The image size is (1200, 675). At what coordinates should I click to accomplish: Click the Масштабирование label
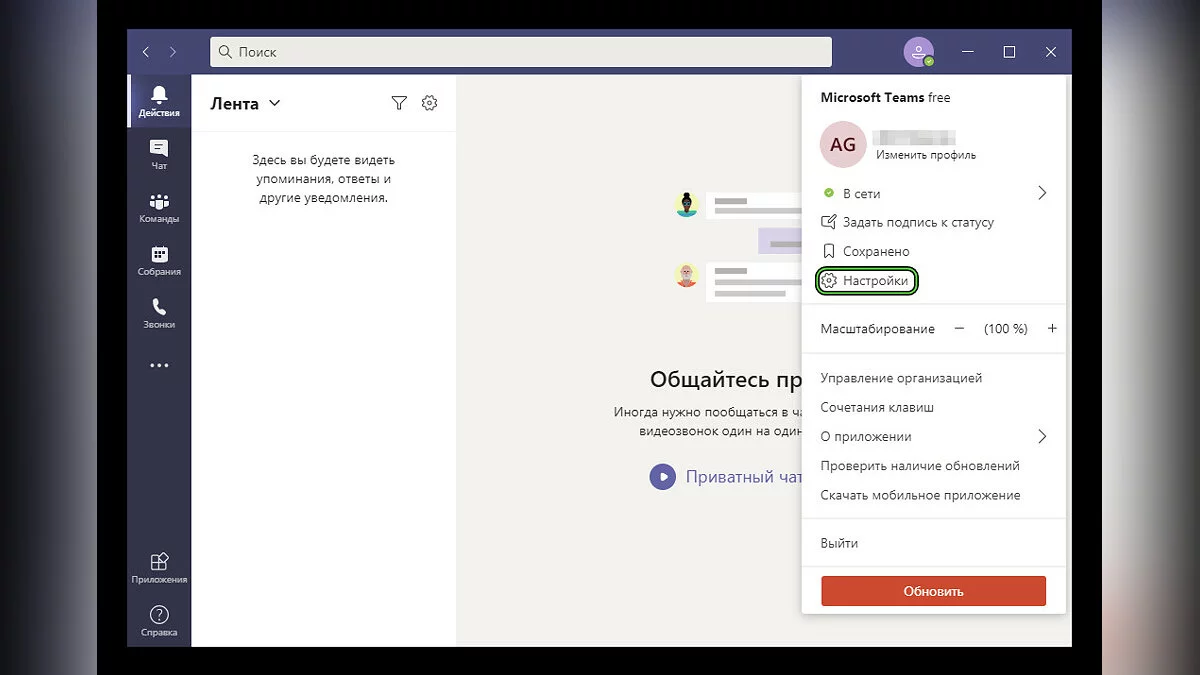coord(877,328)
